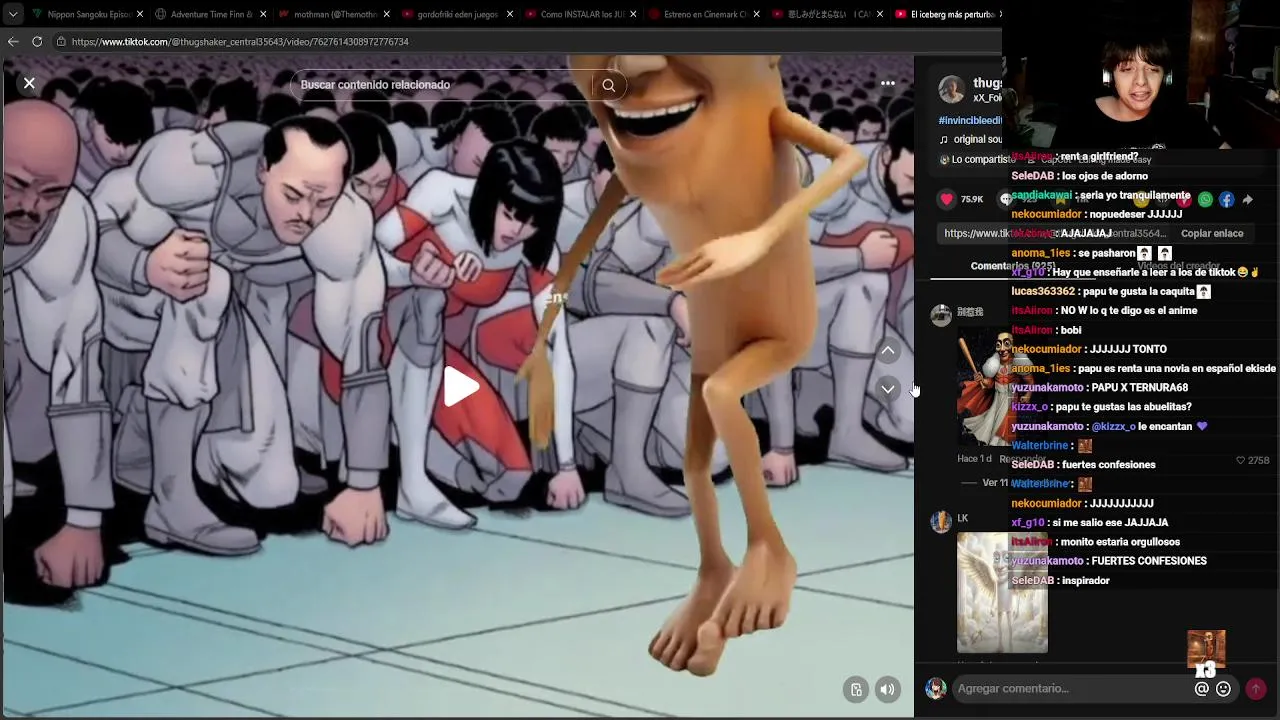Like the video with the heart icon (75.9K)

tap(946, 199)
